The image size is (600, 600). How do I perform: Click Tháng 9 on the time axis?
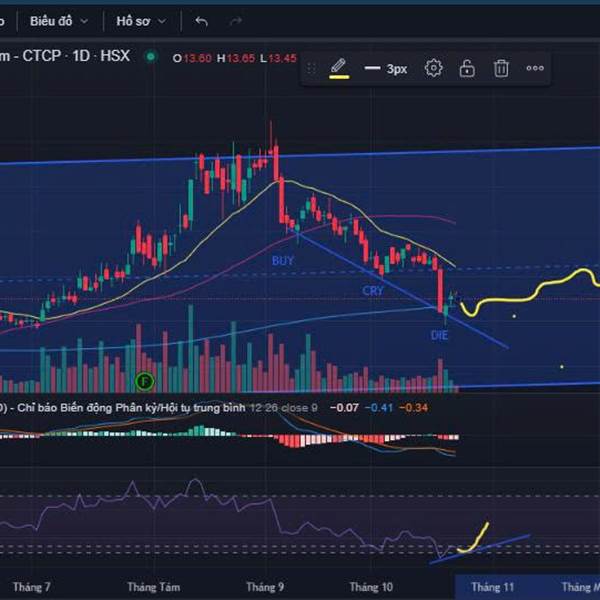tap(265, 587)
